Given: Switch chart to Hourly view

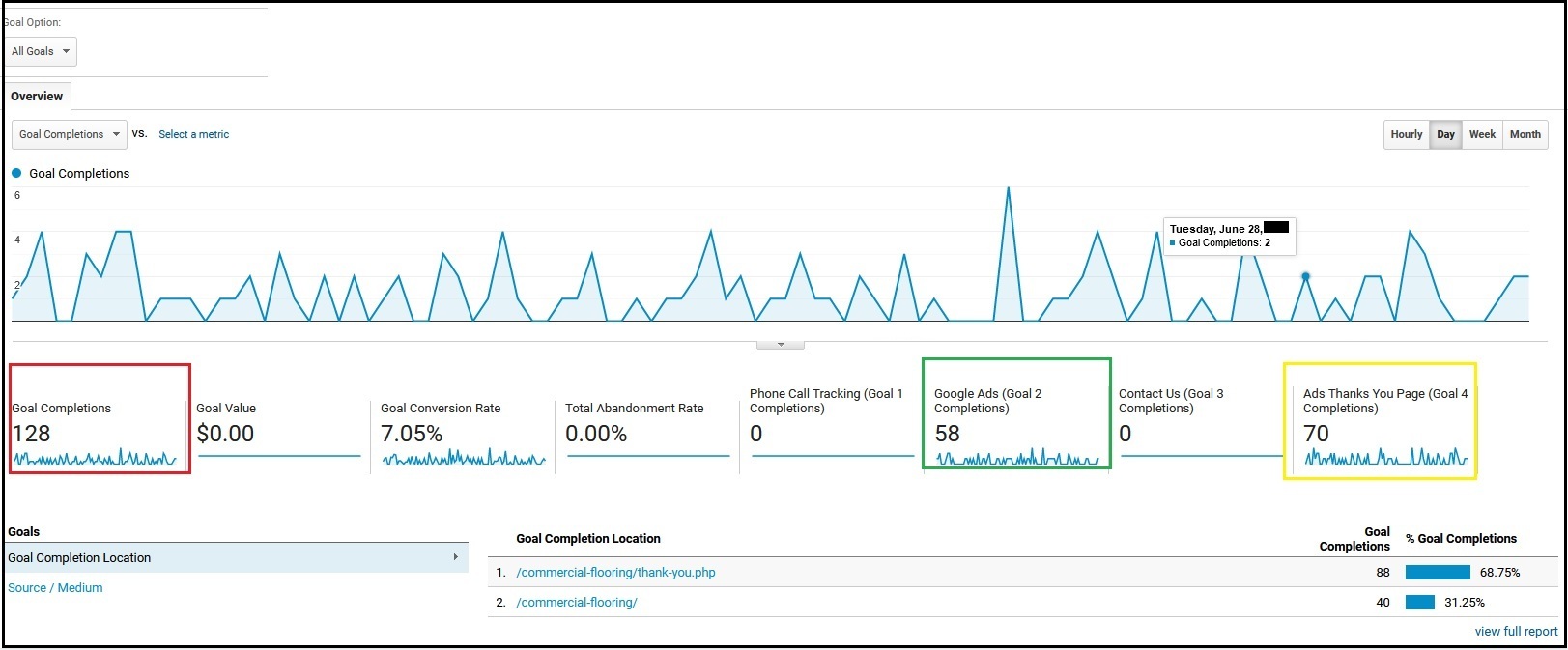Looking at the screenshot, I should 1406,134.
